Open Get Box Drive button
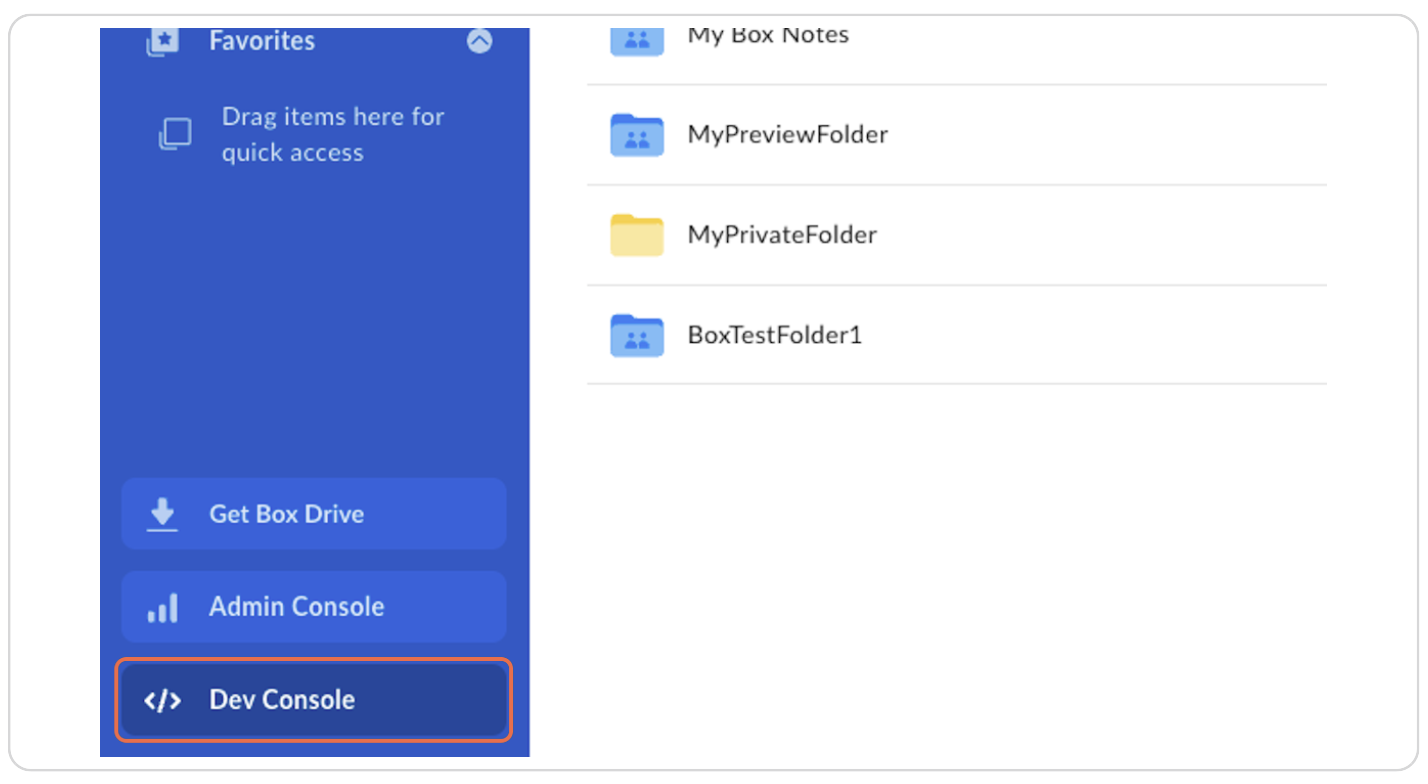Viewport: 1428px width, 784px height. (314, 514)
